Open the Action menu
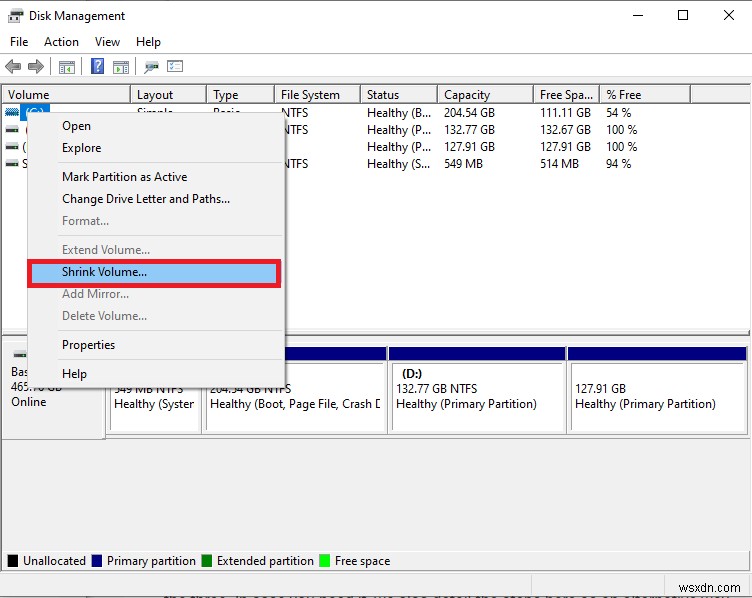The image size is (752, 598). coord(61,42)
